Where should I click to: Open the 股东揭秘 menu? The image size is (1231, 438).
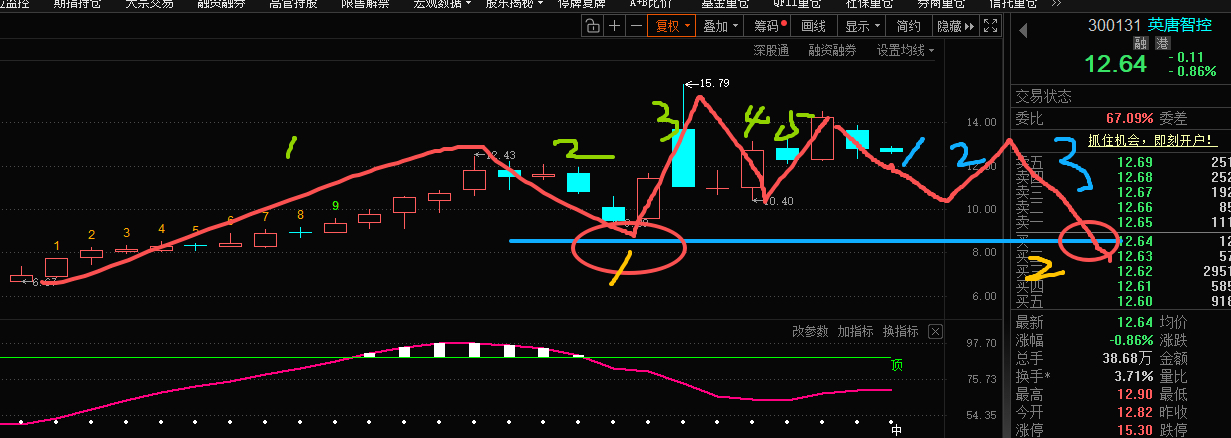(x=514, y=4)
